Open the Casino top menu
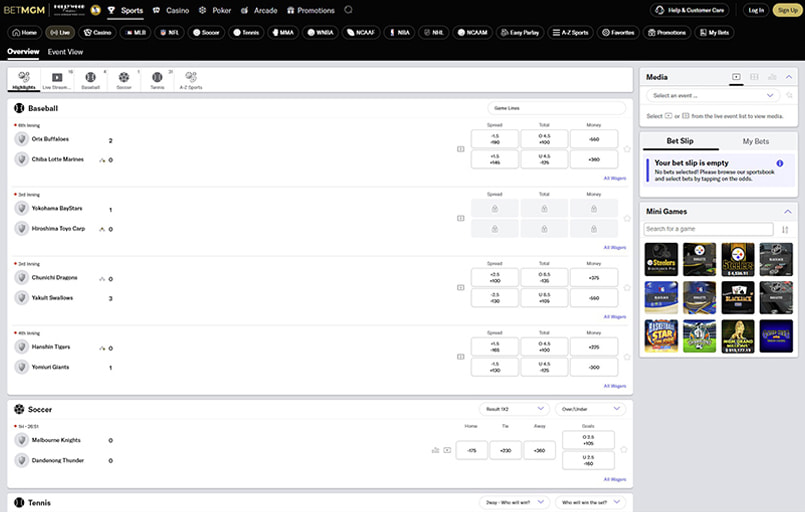Screen dimensions: 805x512 171,10
